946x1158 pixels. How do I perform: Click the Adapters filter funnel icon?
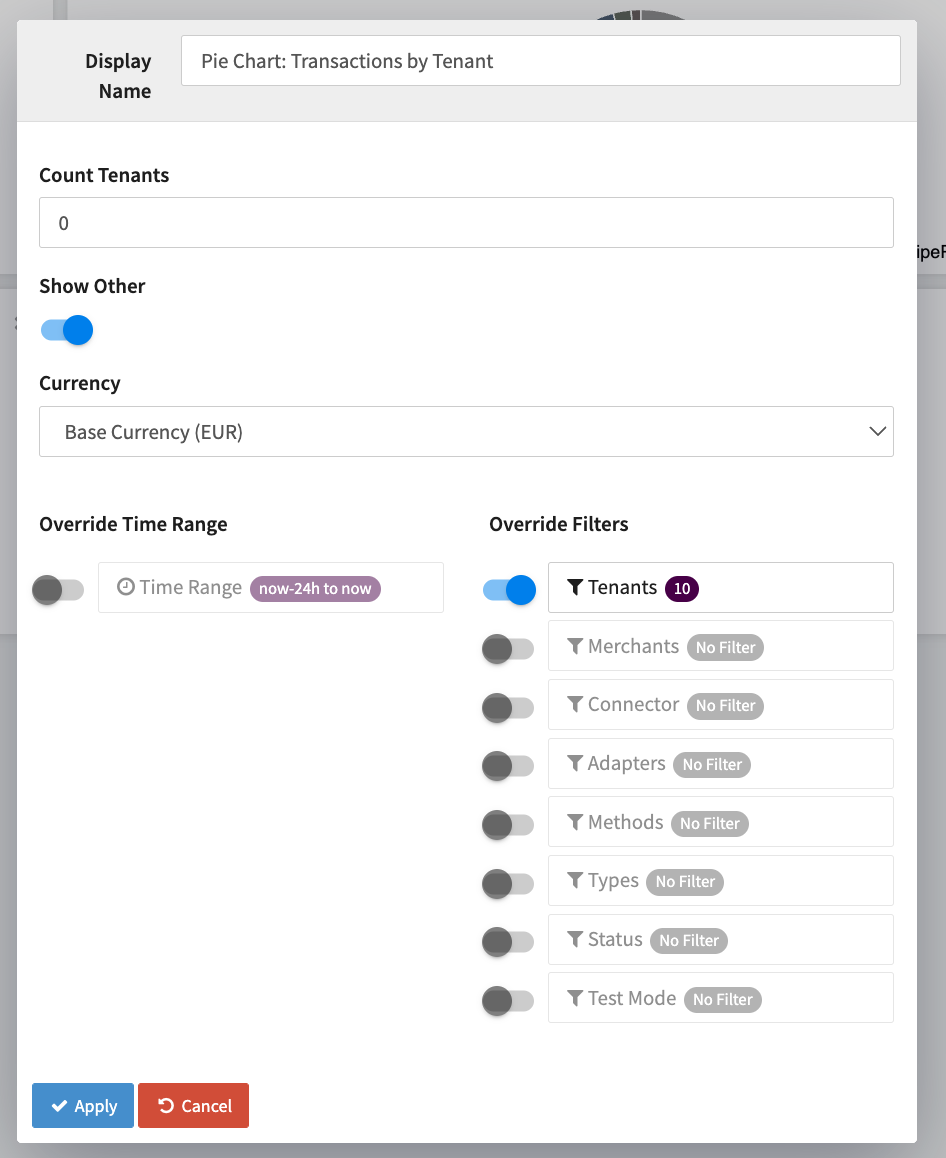(575, 764)
